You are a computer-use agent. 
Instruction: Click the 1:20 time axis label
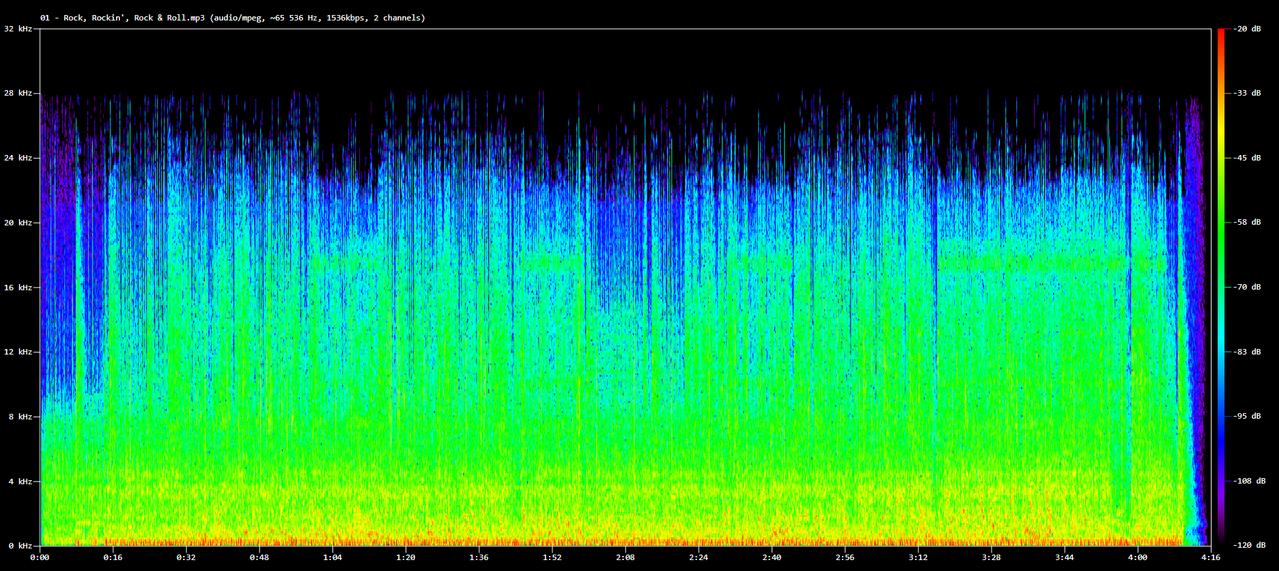(x=405, y=557)
